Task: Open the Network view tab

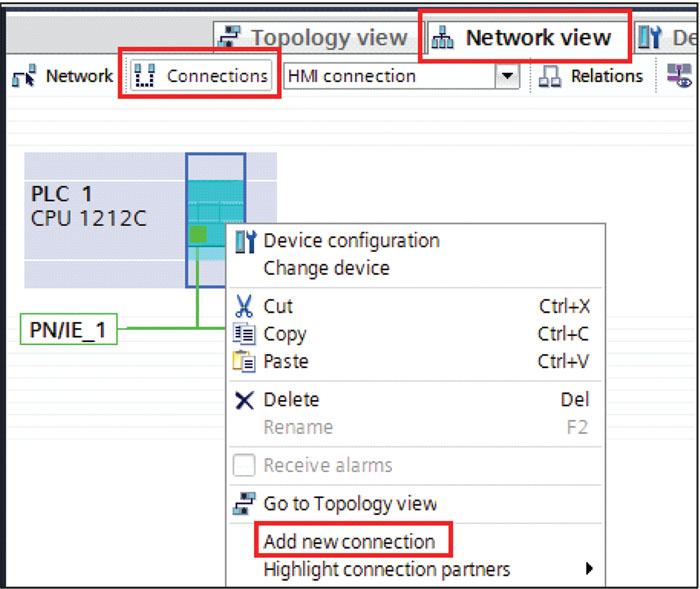Action: [524, 39]
